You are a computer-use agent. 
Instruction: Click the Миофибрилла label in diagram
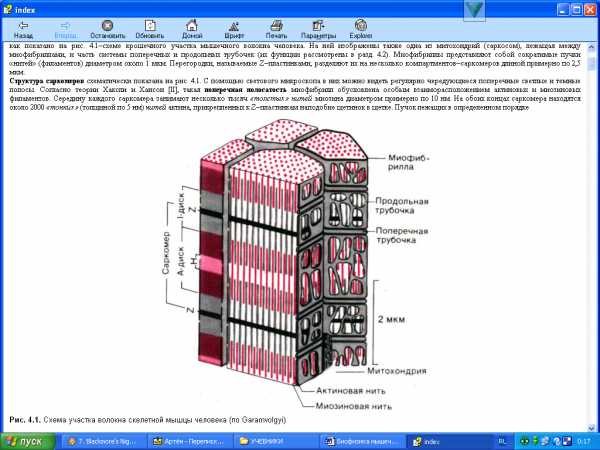click(x=408, y=162)
